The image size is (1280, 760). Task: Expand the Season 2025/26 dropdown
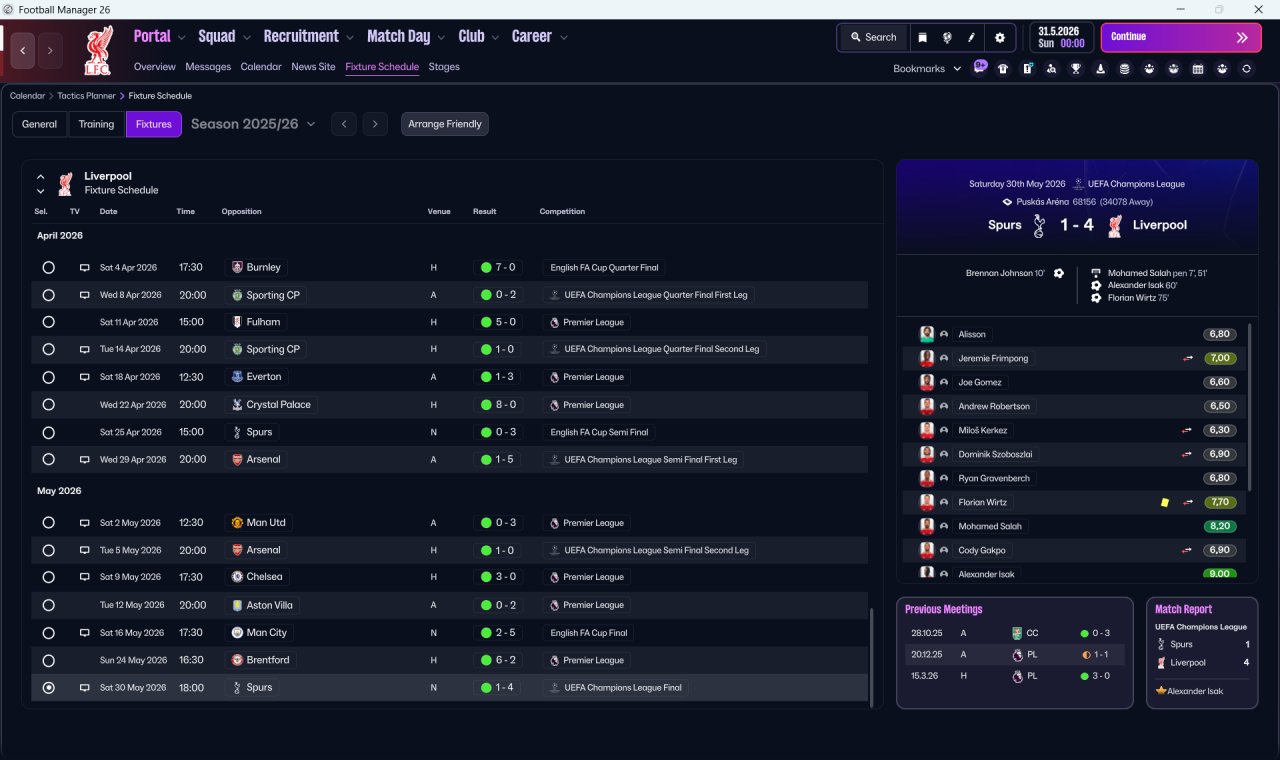[x=253, y=124]
